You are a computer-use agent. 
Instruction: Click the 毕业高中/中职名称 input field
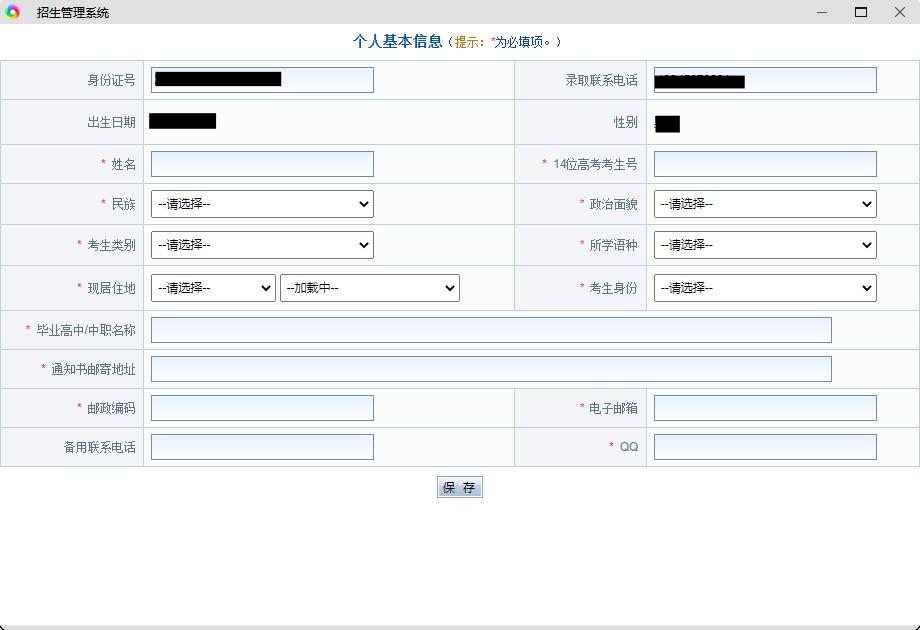tap(491, 330)
